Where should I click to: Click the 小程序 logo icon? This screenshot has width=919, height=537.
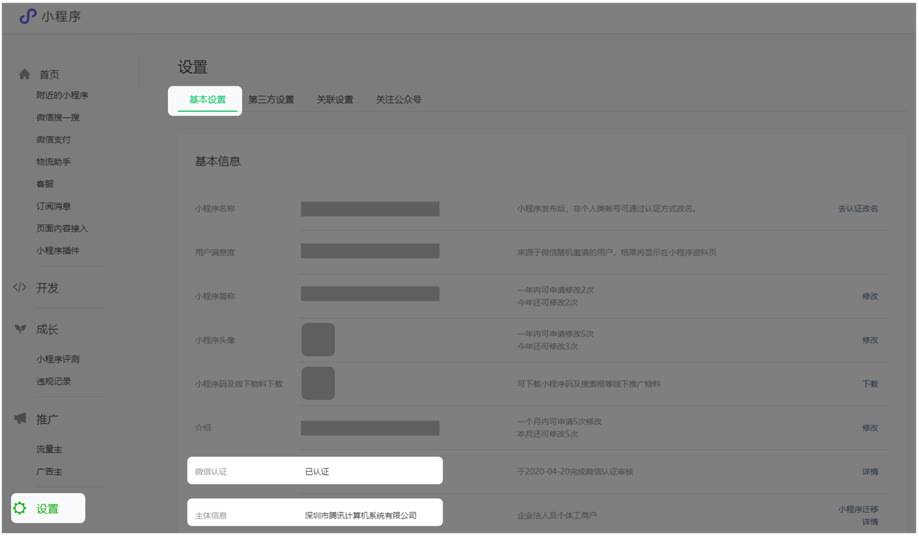[x=27, y=16]
